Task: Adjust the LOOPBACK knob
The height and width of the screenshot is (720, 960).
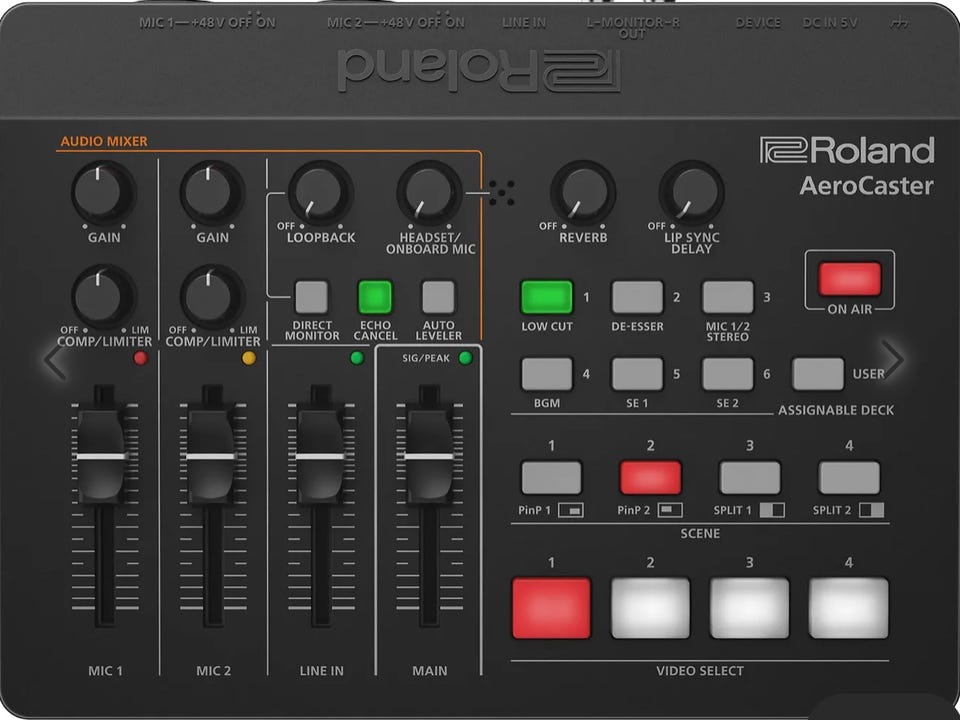Action: tap(319, 193)
